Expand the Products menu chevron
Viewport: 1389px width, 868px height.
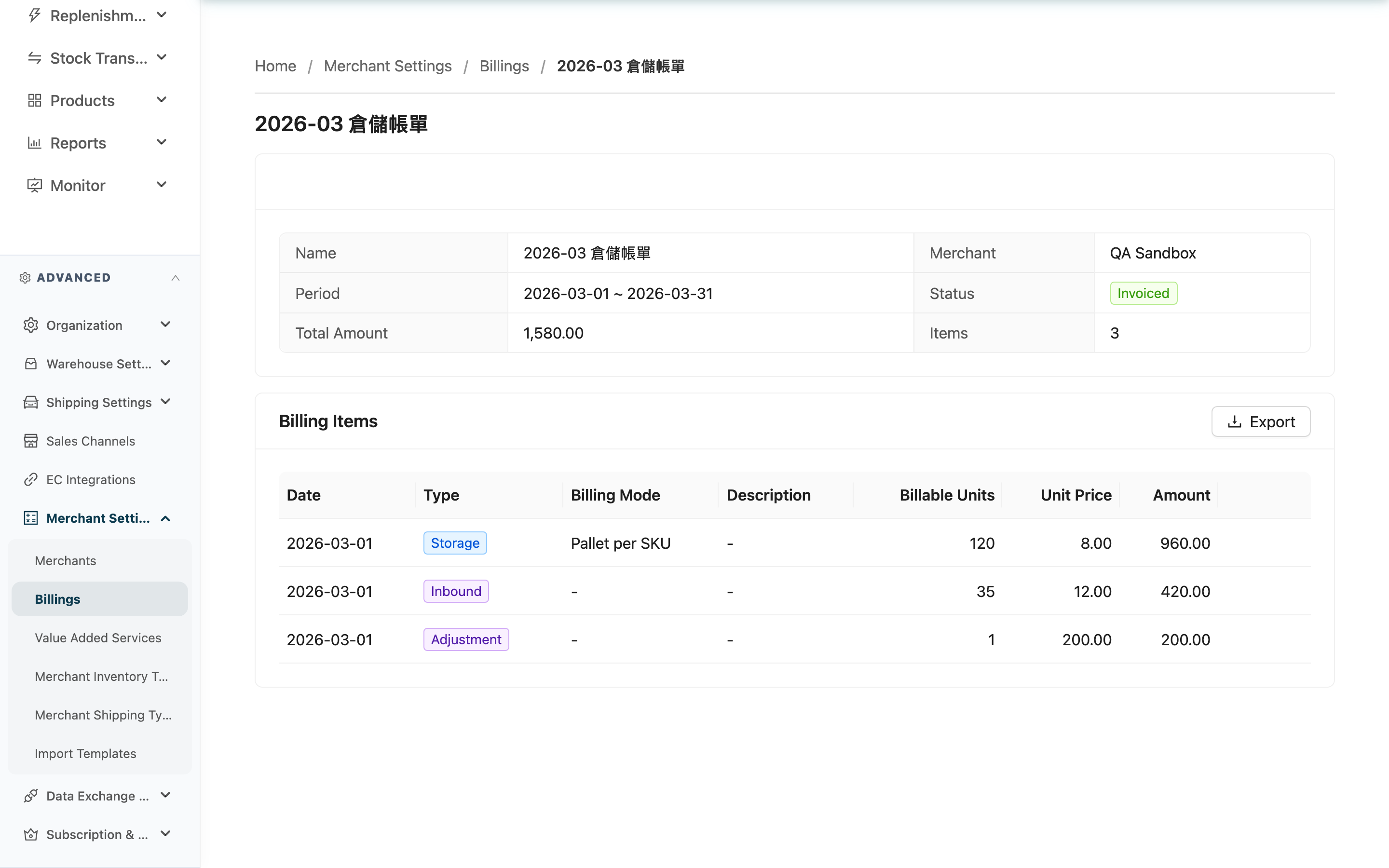[162, 100]
